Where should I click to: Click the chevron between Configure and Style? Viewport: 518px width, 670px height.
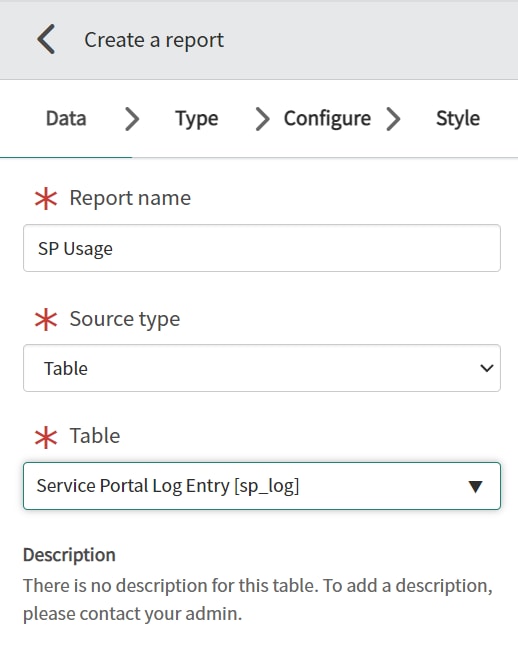(x=393, y=119)
